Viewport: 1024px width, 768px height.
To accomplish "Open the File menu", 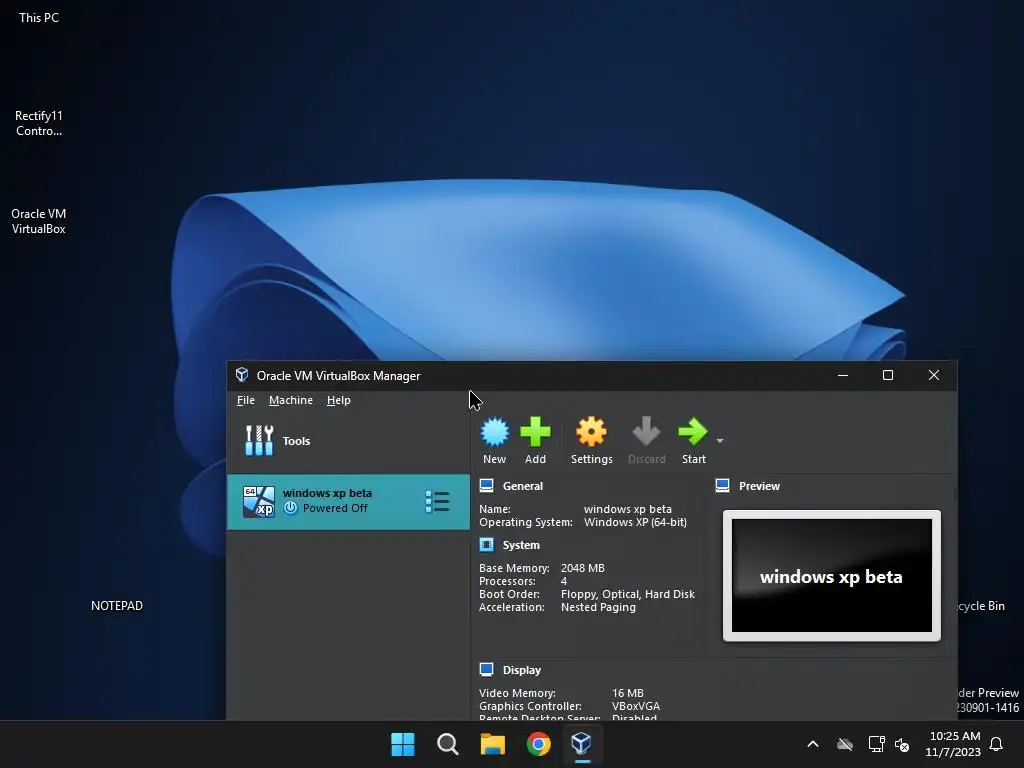I will [246, 400].
